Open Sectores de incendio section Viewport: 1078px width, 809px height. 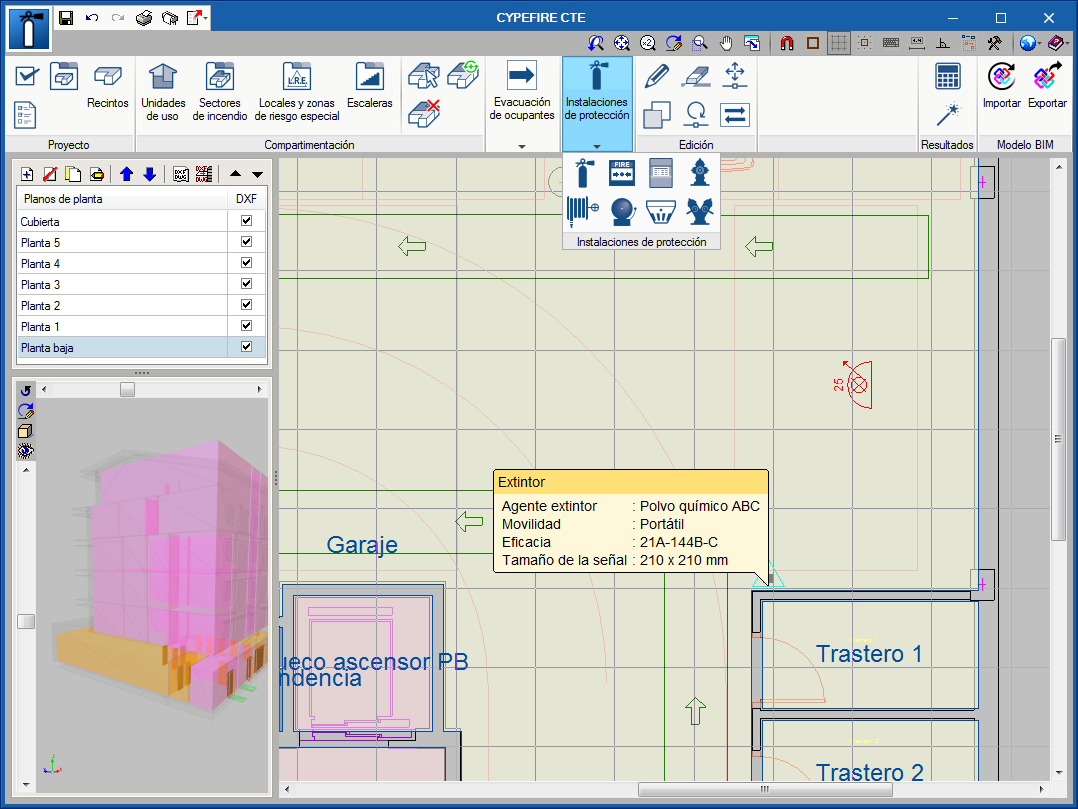tap(220, 92)
